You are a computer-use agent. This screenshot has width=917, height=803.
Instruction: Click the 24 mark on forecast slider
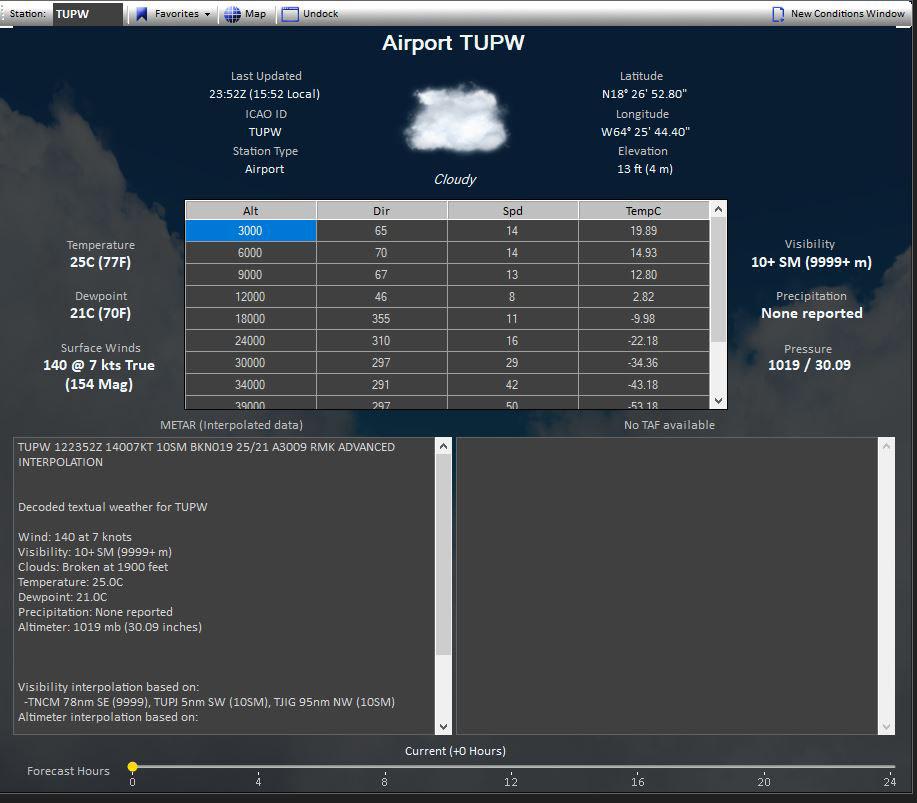(890, 781)
